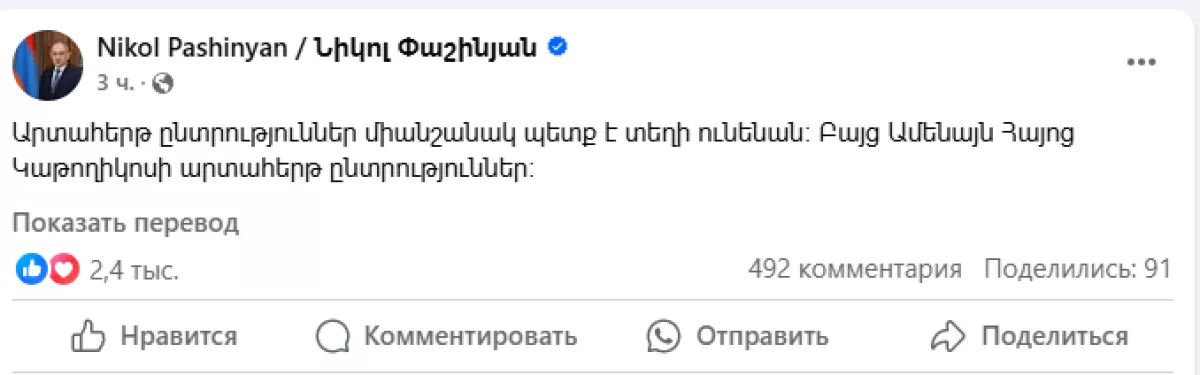Click the 'Поделиться' button
The image size is (1200, 375).
1029,336
